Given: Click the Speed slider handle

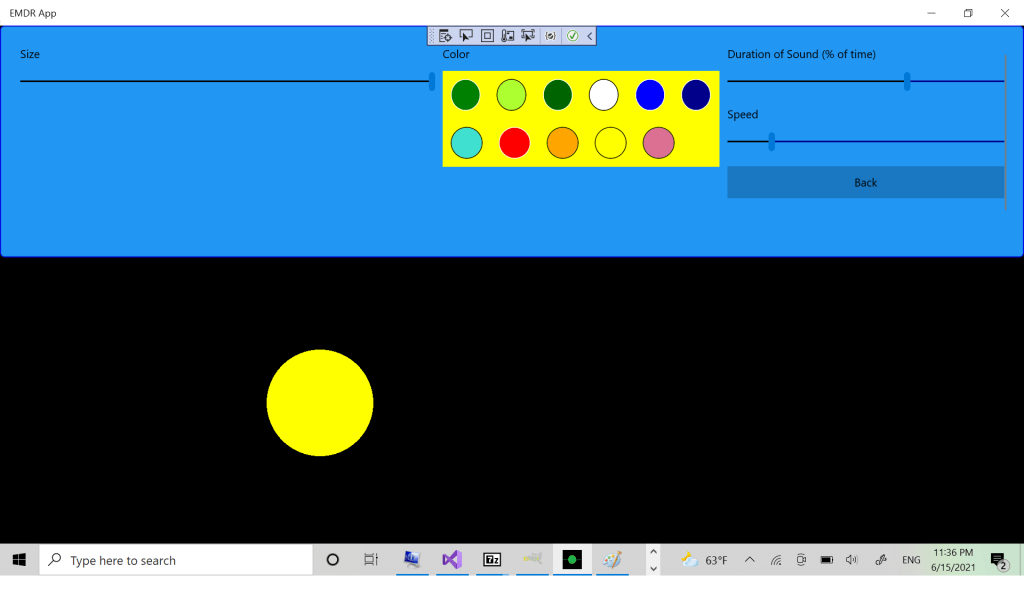Looking at the screenshot, I should (771, 142).
